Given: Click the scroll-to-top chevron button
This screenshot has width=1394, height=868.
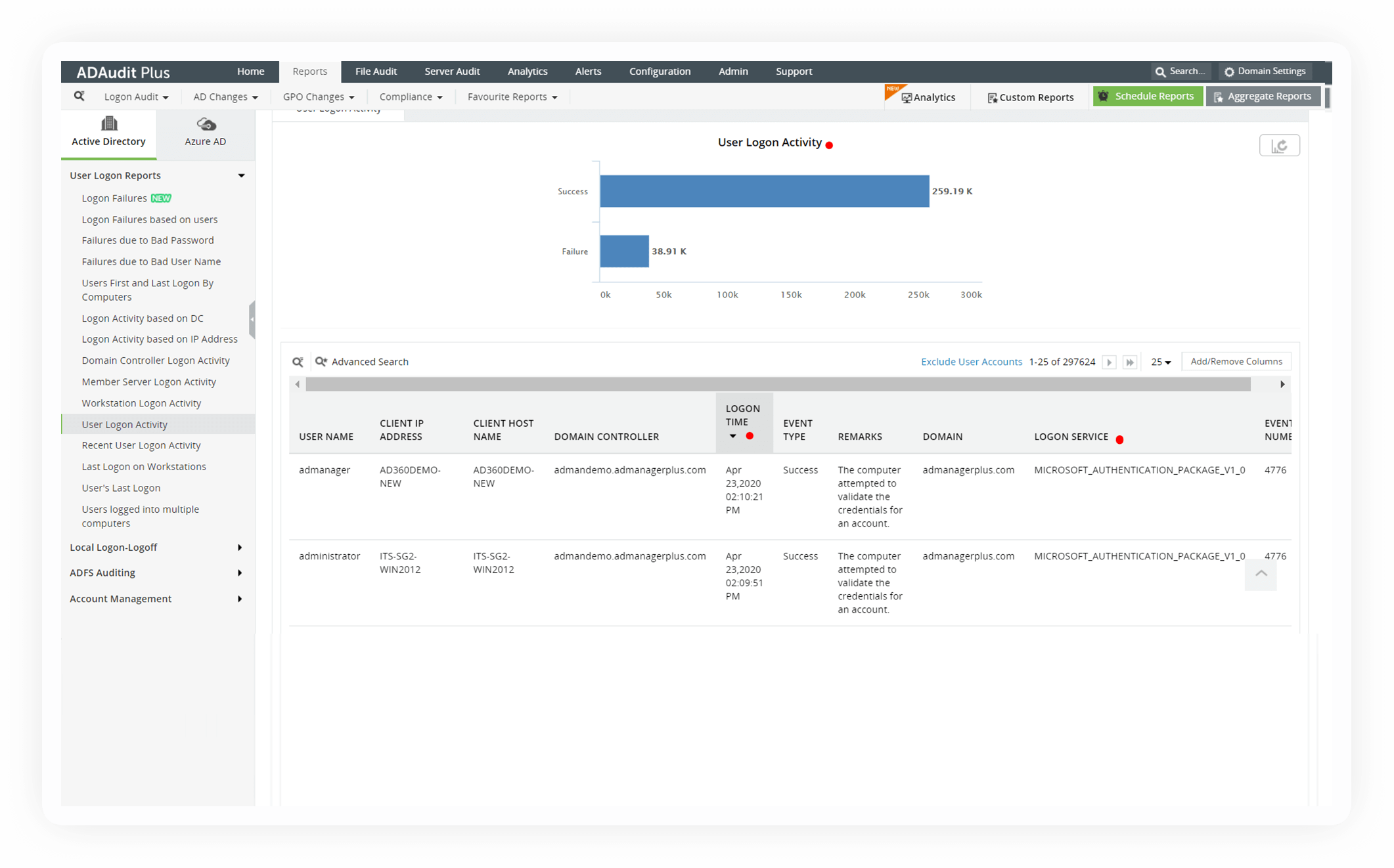Looking at the screenshot, I should [1261, 574].
